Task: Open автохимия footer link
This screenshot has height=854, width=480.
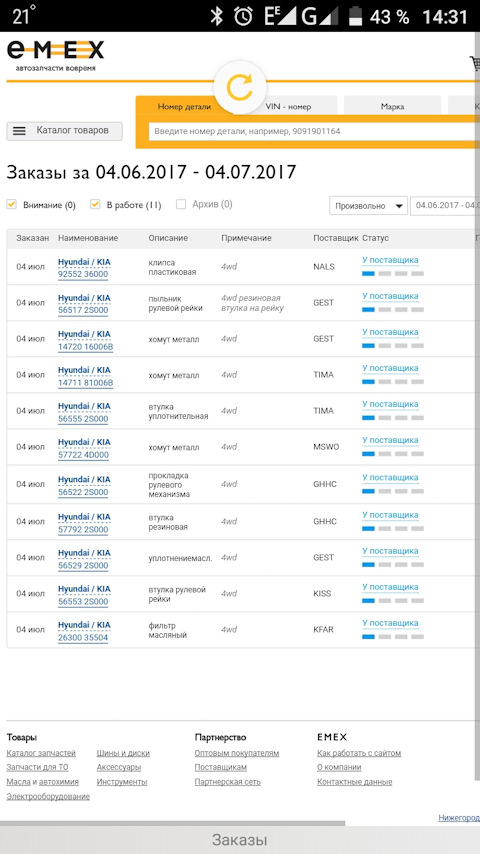Action: [59, 782]
